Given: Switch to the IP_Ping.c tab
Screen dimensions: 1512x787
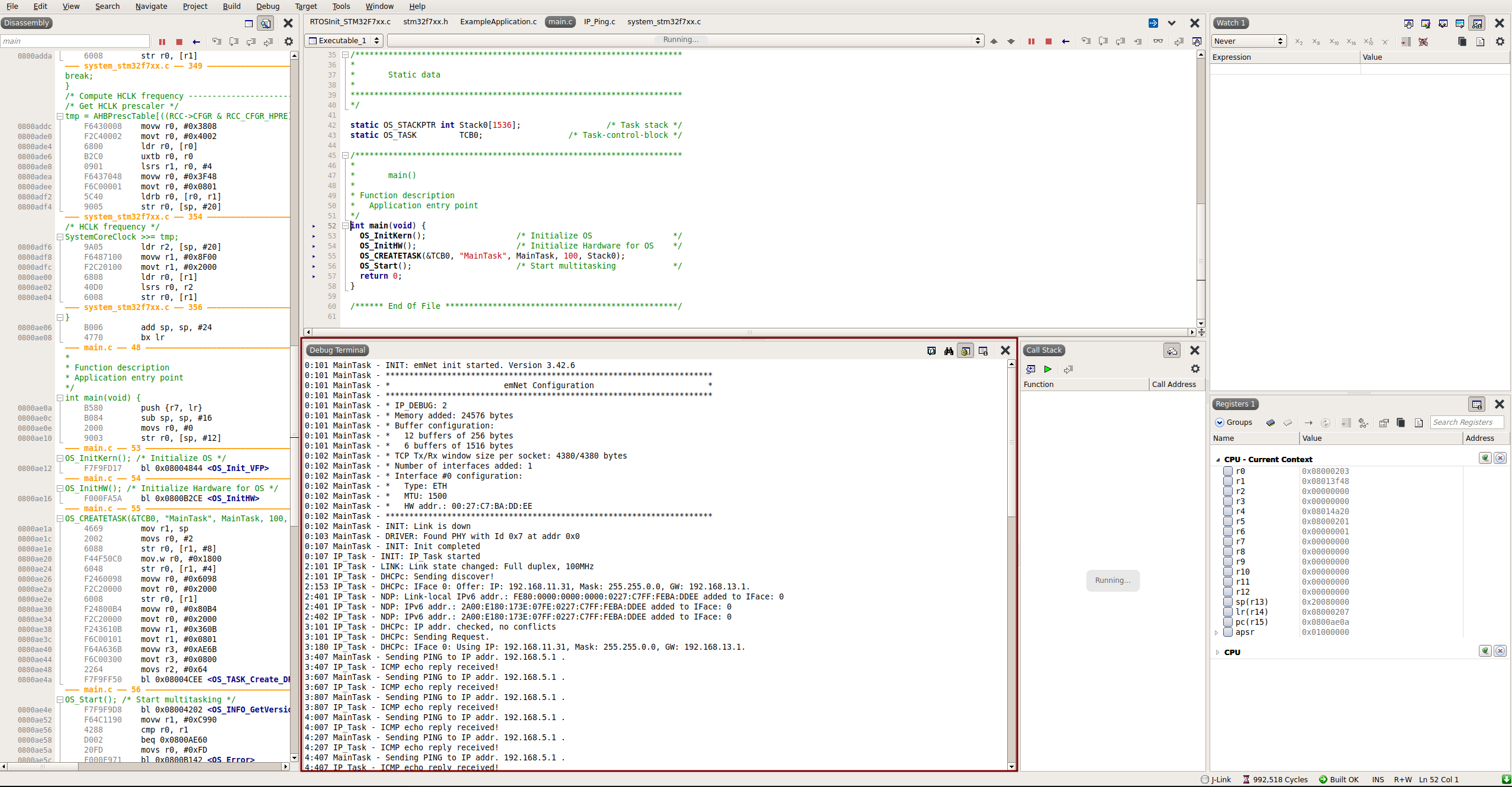Looking at the screenshot, I should click(599, 22).
